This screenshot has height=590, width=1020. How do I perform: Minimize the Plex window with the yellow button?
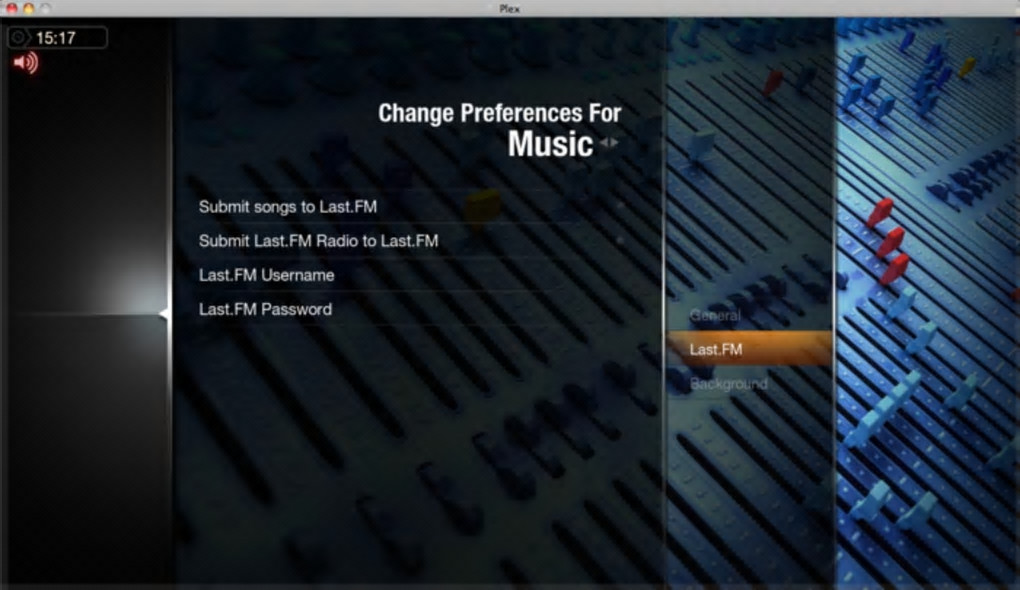[29, 8]
